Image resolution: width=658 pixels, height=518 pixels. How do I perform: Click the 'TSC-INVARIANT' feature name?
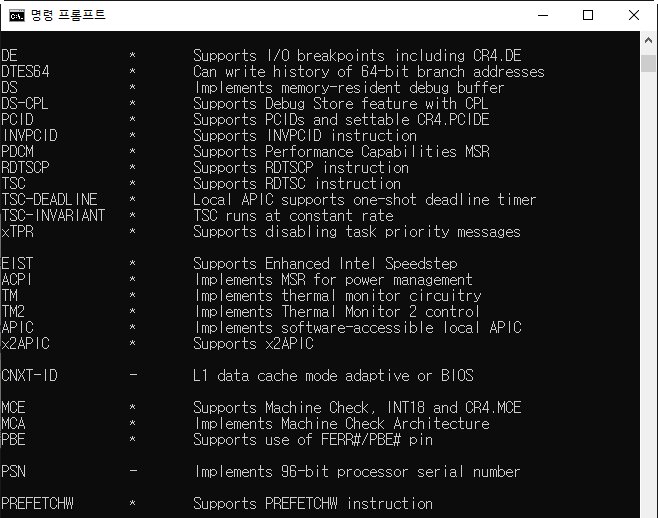click(53, 215)
